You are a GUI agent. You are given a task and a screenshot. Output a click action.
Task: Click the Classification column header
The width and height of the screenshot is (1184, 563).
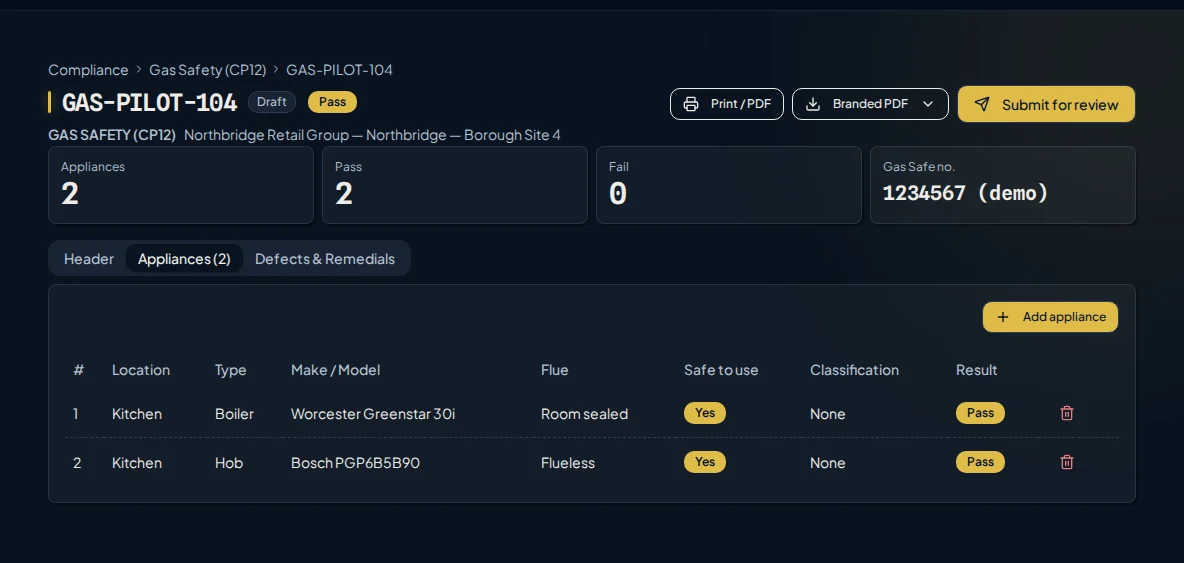(x=854, y=370)
